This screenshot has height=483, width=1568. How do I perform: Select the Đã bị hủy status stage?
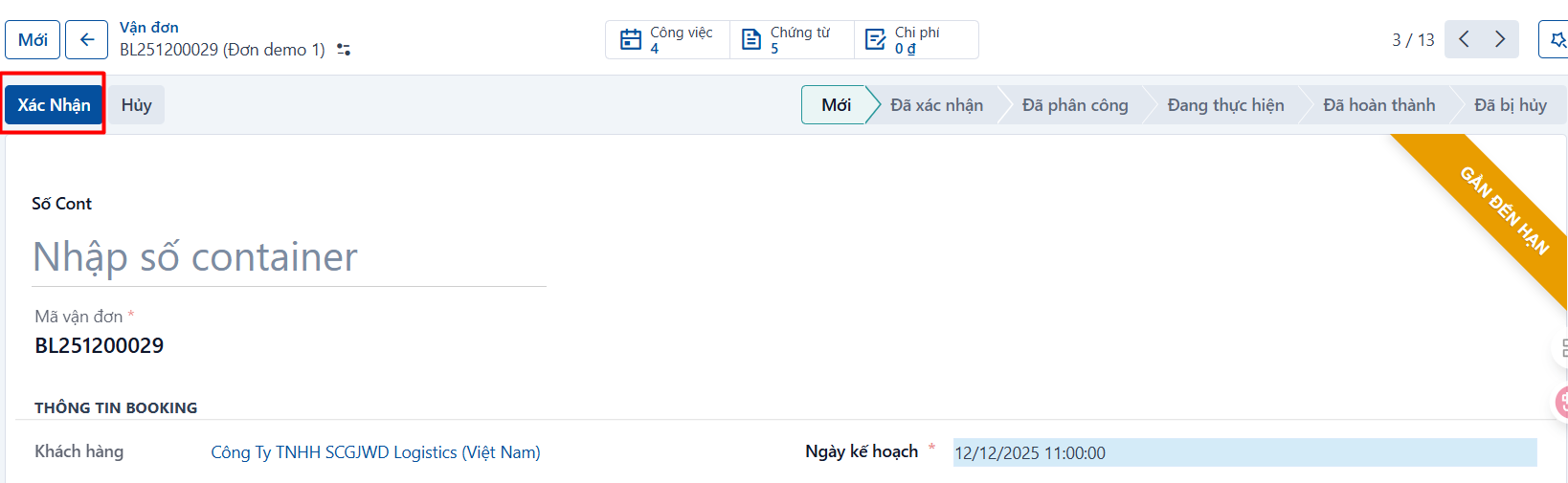click(x=1511, y=105)
